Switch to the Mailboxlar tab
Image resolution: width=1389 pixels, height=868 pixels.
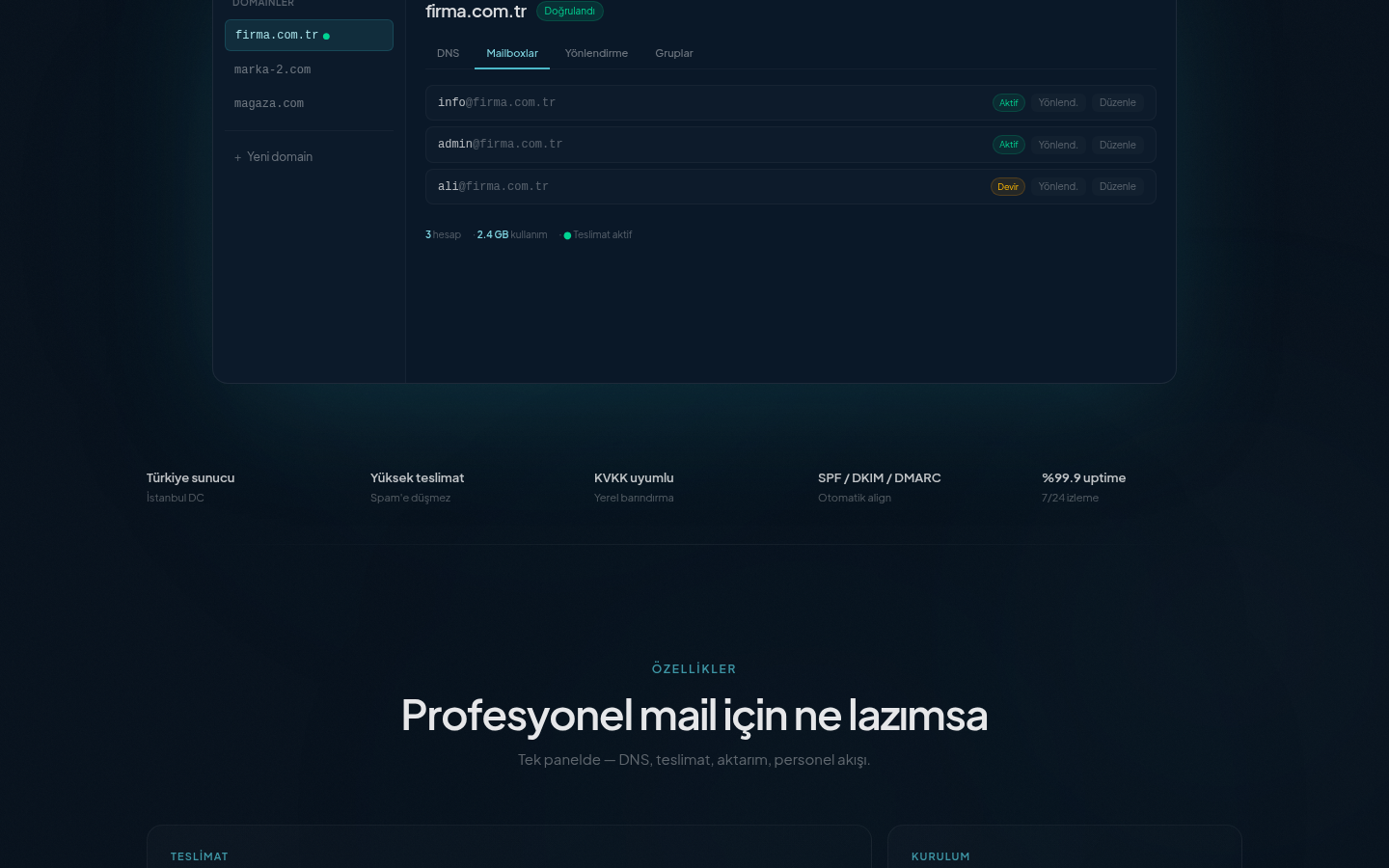[x=512, y=53]
